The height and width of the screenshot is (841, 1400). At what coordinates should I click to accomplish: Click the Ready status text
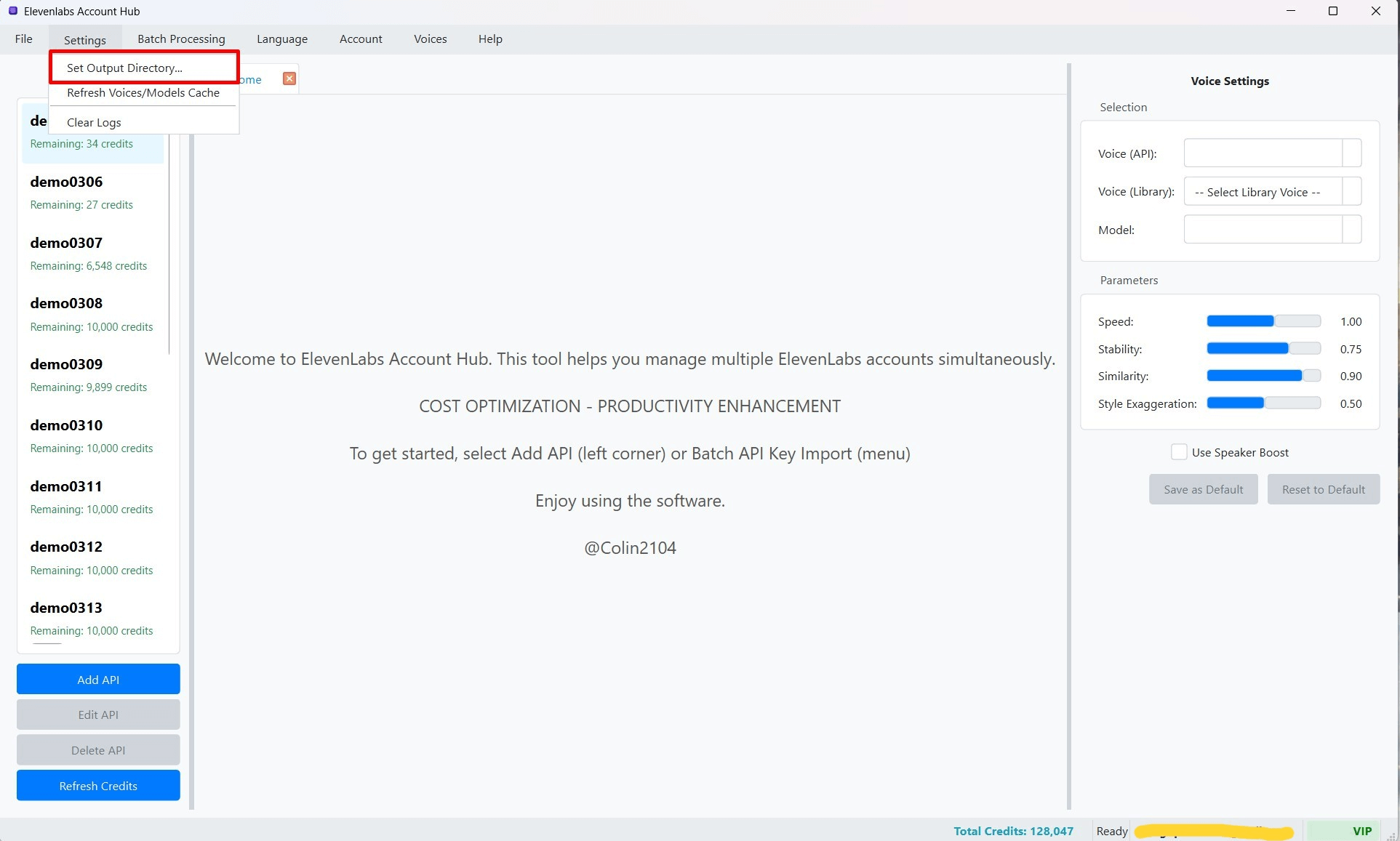pyautogui.click(x=1112, y=831)
